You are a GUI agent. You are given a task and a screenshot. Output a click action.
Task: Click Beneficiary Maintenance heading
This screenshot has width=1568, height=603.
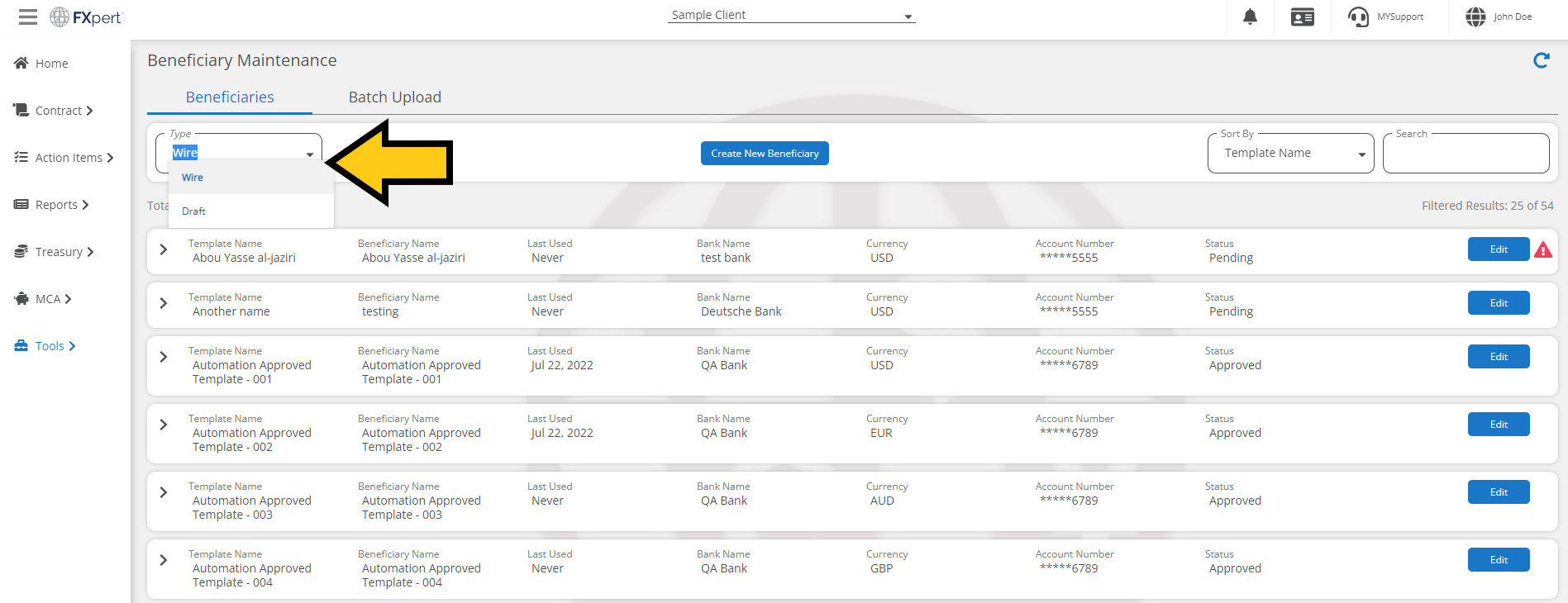[x=242, y=60]
